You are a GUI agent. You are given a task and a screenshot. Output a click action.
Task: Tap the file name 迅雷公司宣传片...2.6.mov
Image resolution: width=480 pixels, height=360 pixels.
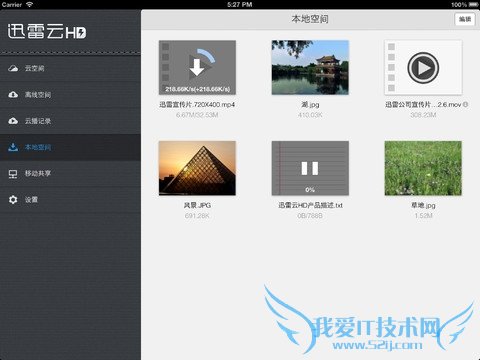point(423,105)
